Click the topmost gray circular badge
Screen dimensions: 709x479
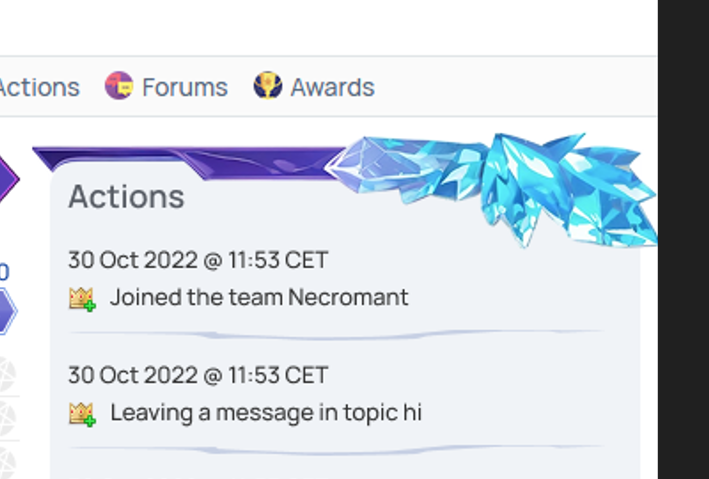click(6, 372)
